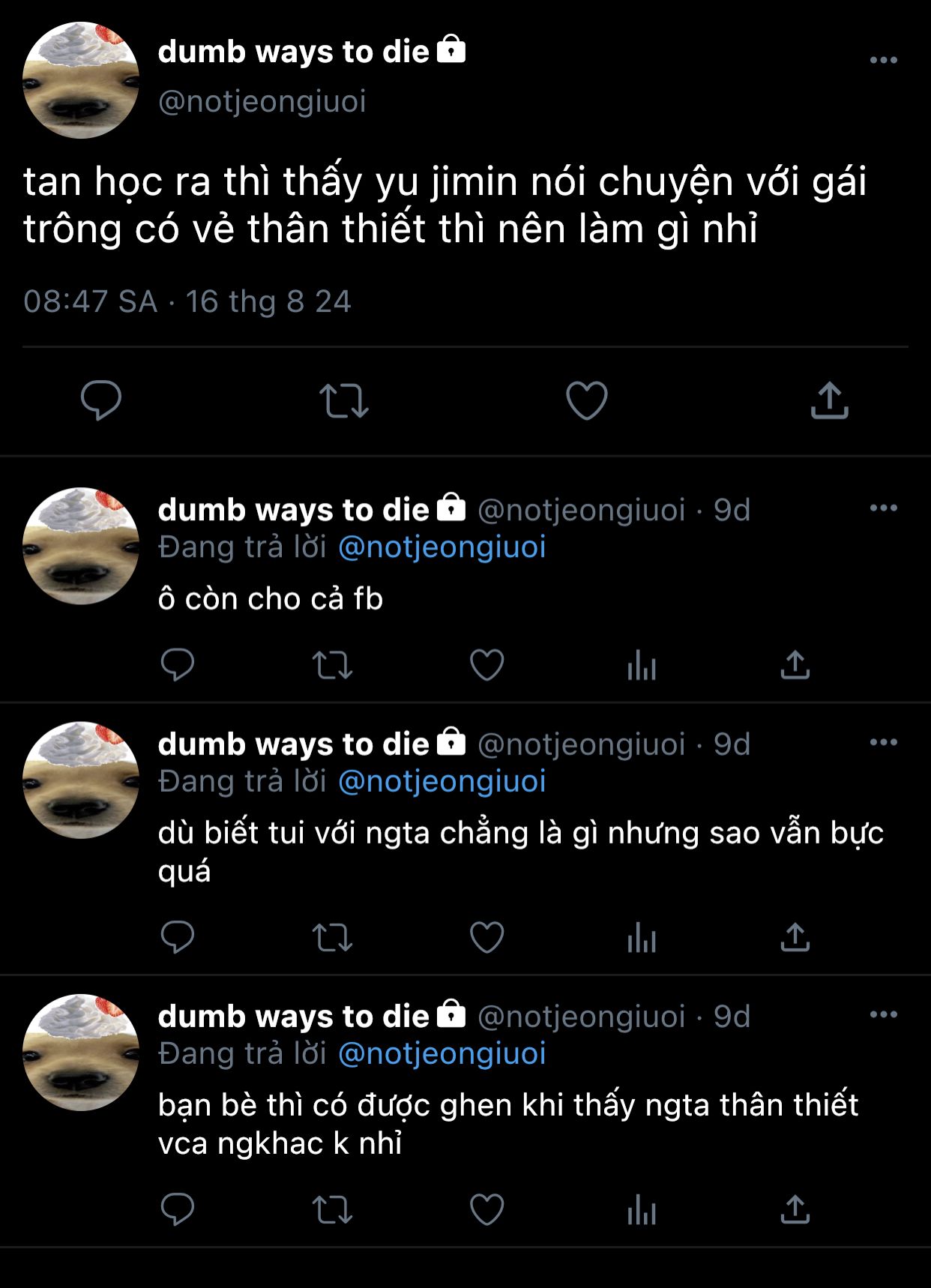Retweet the main tweet posted 08:47 SA

click(344, 400)
